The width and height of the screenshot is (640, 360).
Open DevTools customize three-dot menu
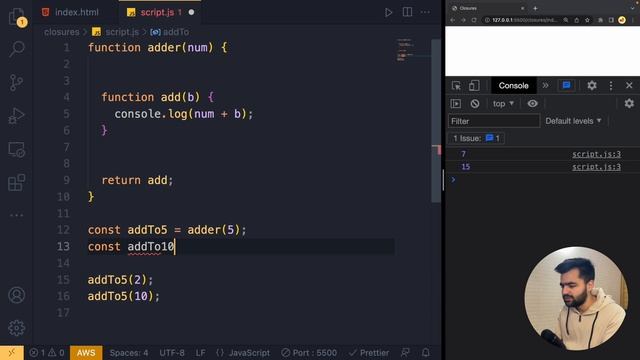[611, 86]
